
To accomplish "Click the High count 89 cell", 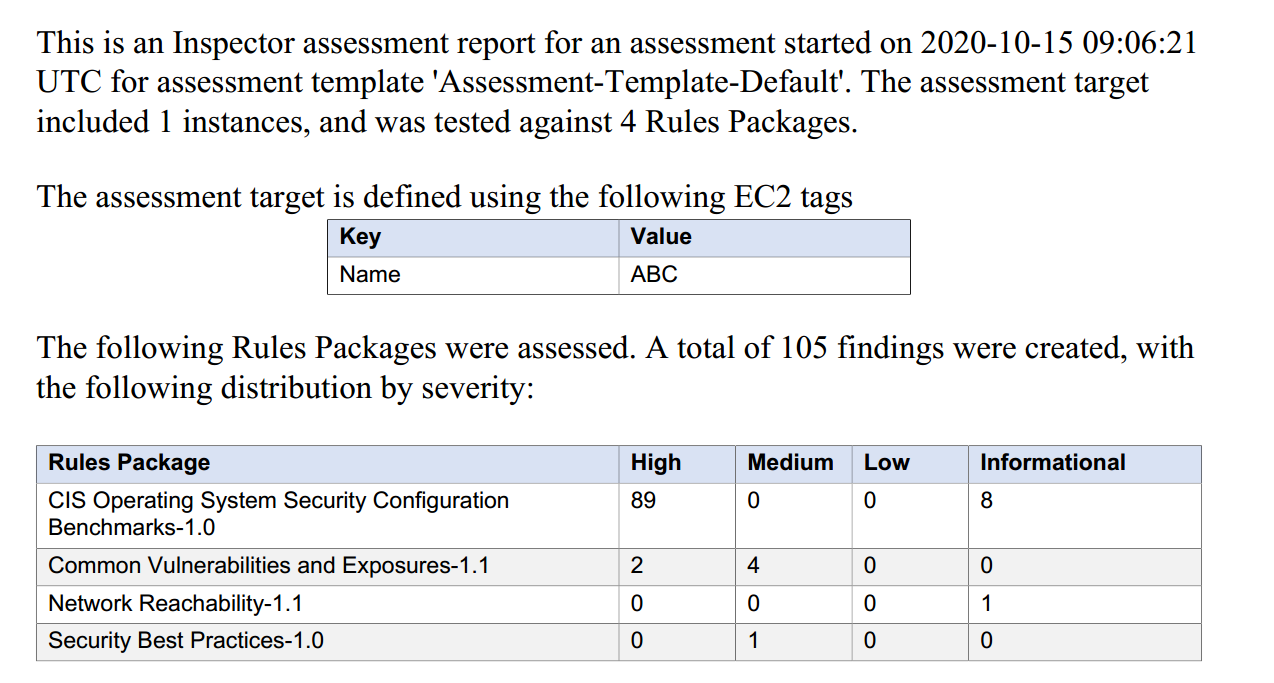I will tap(644, 501).
